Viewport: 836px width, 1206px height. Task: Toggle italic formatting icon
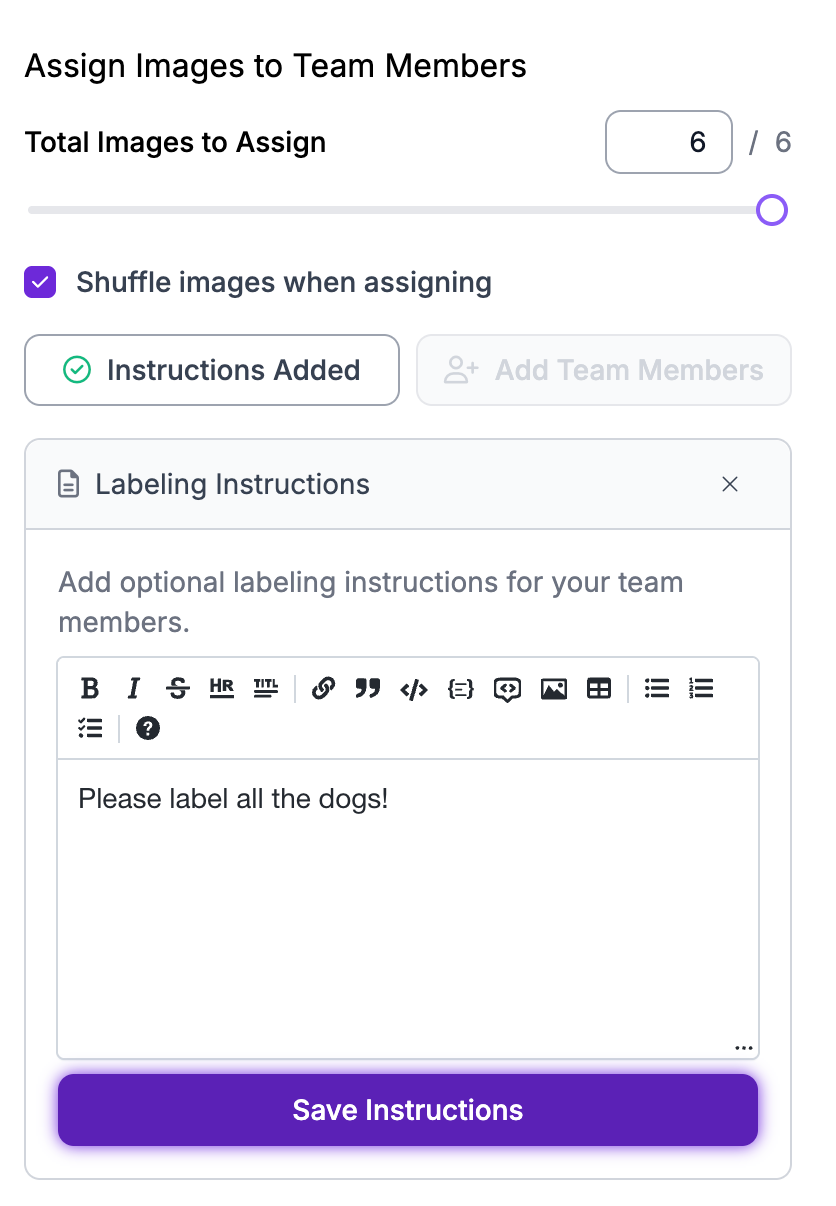pyautogui.click(x=133, y=688)
